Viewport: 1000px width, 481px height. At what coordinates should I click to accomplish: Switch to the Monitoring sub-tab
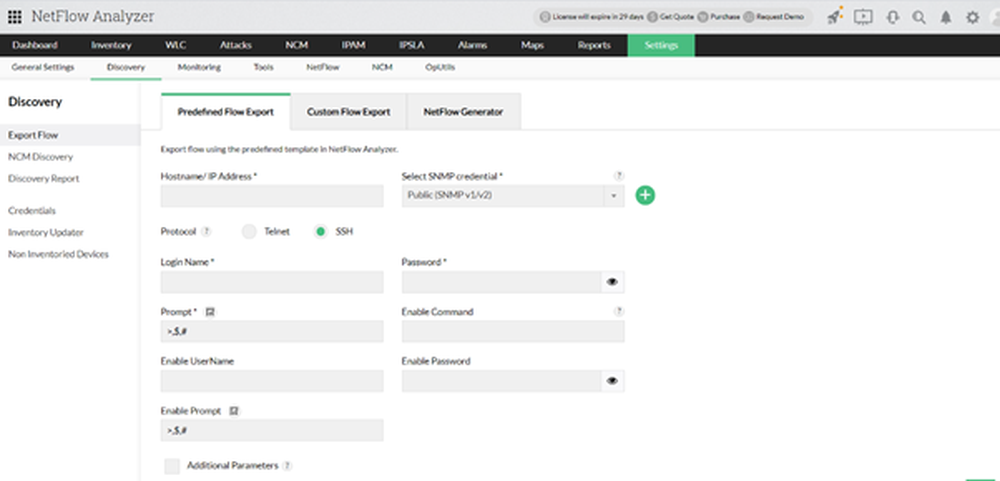(199, 67)
